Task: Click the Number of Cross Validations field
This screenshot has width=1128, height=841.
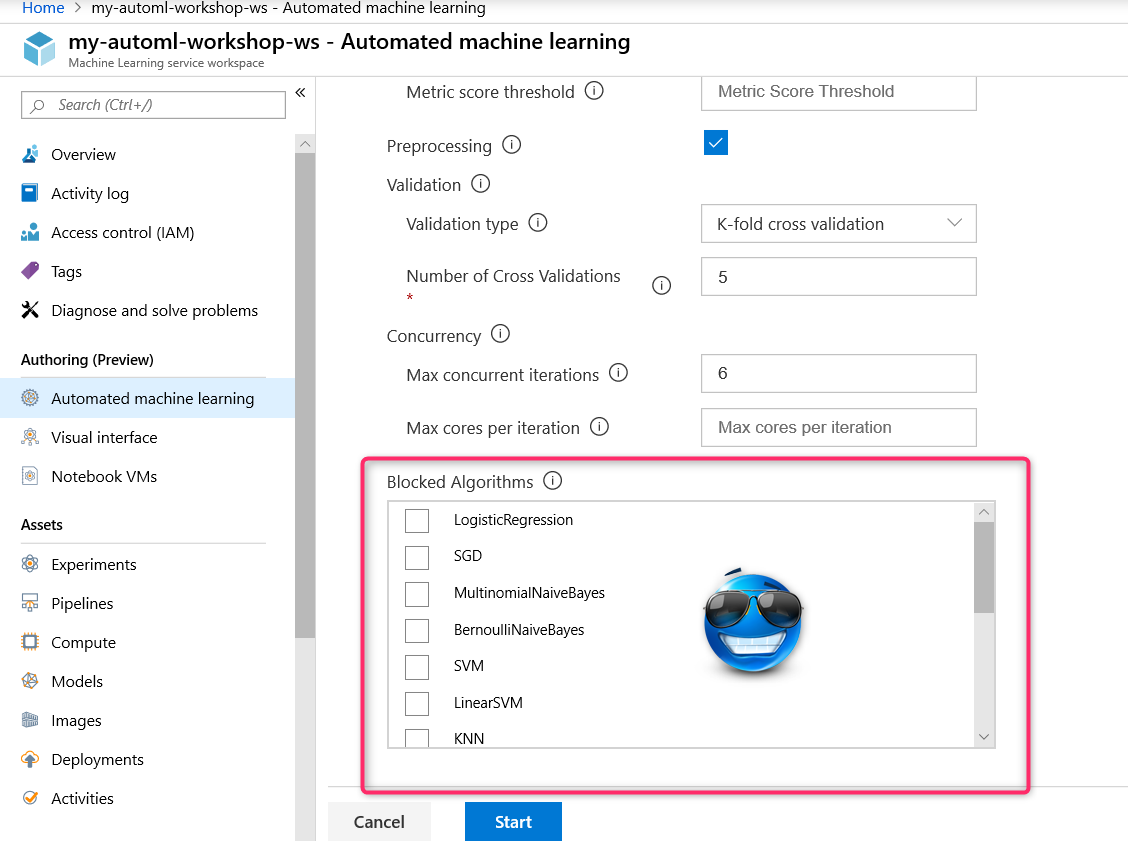Action: point(839,277)
